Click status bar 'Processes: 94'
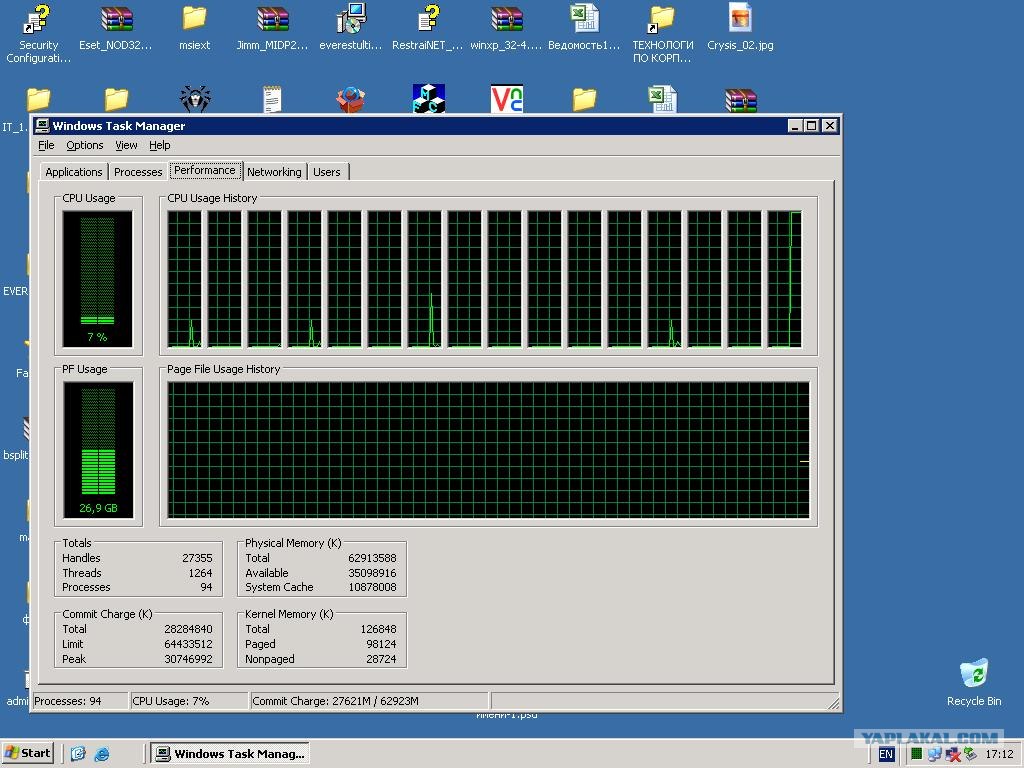The width and height of the screenshot is (1024, 768). (x=80, y=701)
